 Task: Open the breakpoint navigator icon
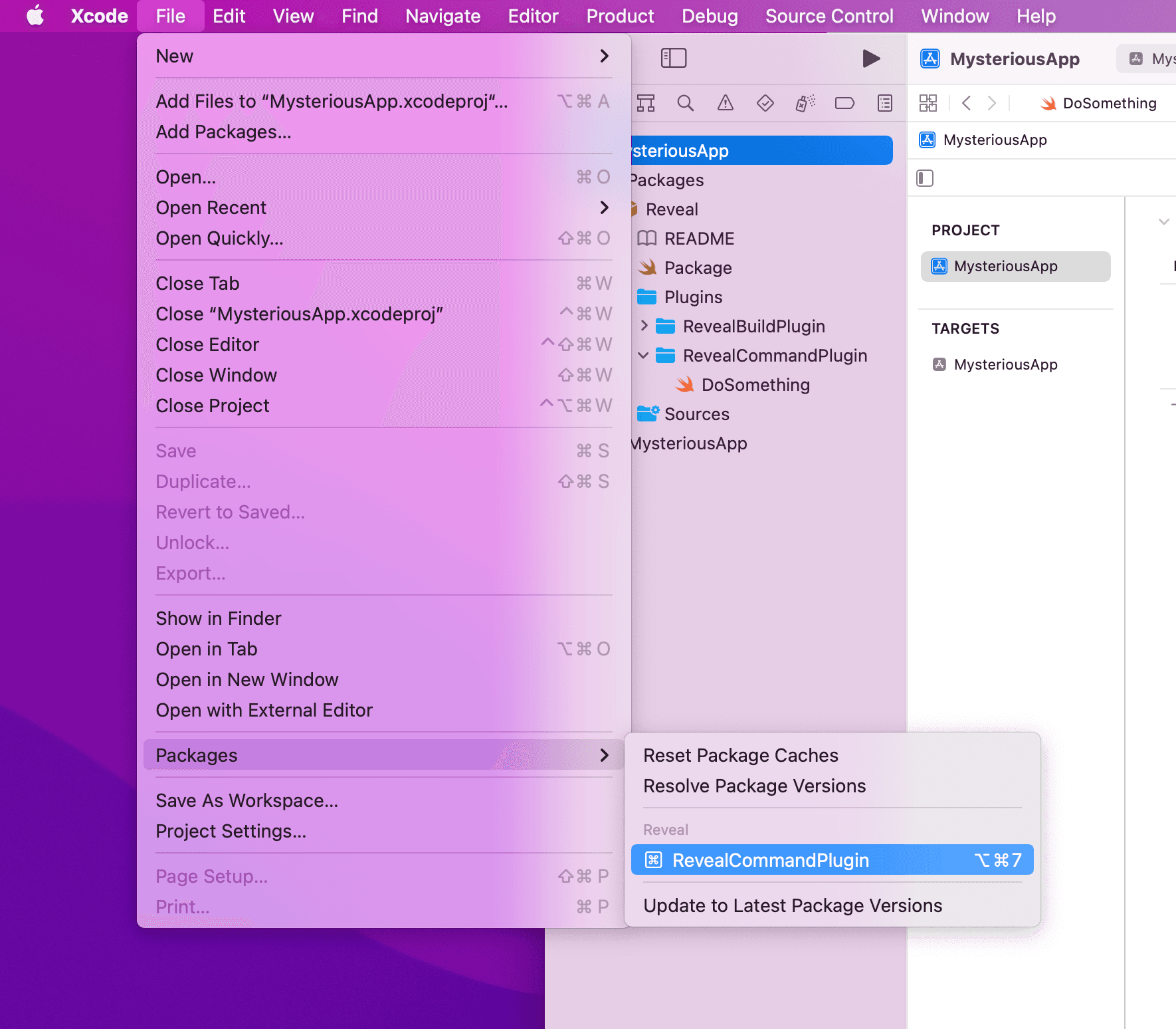click(844, 103)
